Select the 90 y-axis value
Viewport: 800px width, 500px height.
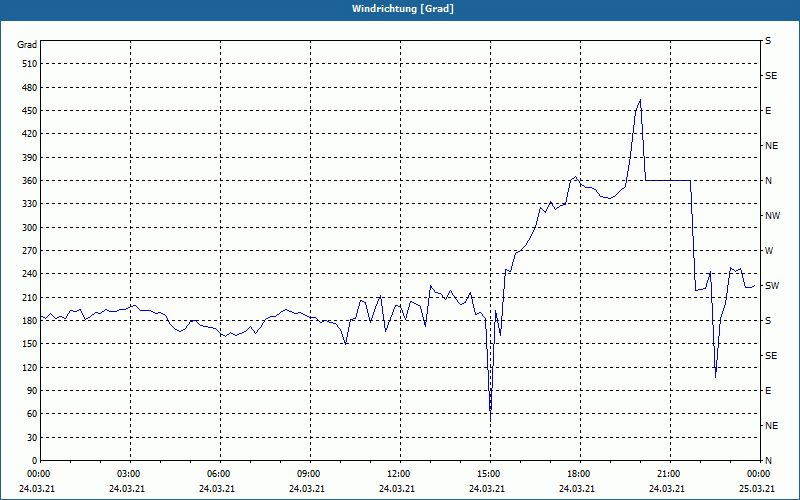coord(32,391)
